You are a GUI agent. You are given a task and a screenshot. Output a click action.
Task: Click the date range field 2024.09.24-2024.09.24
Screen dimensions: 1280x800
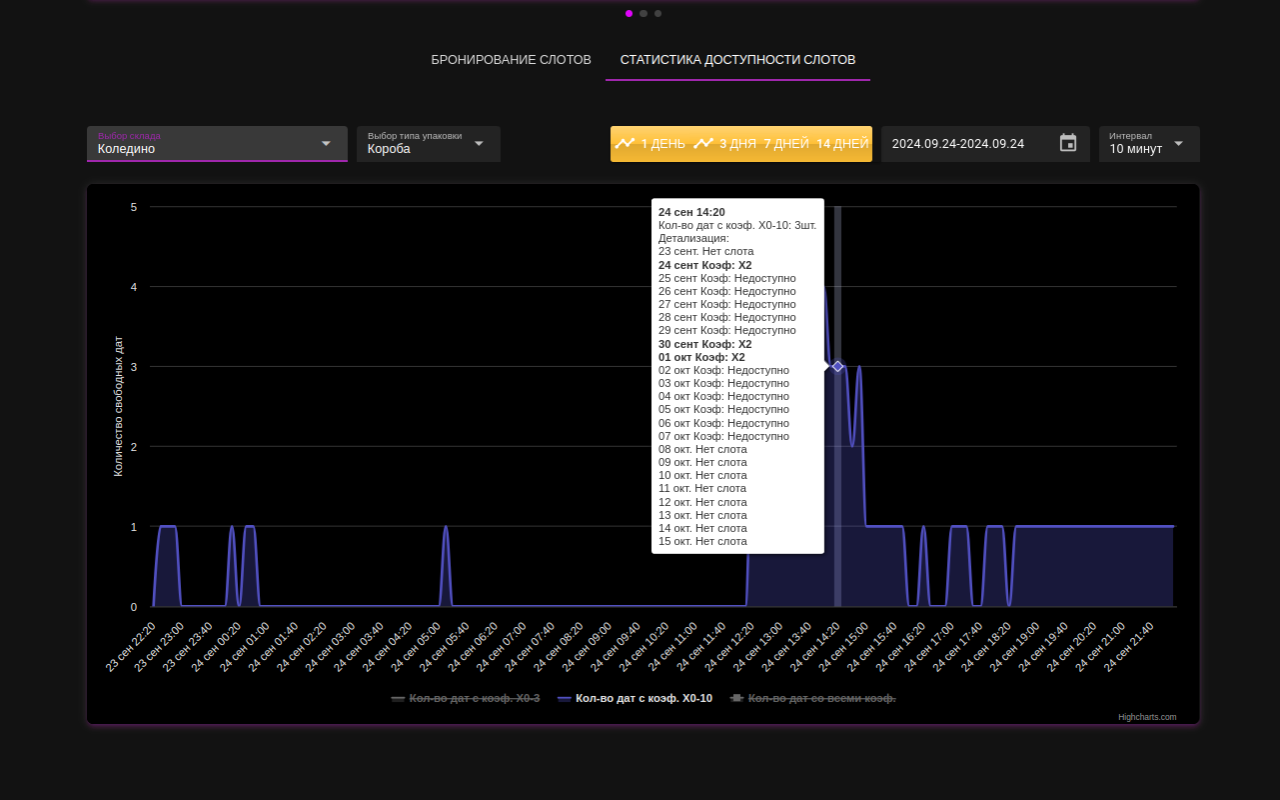(957, 143)
